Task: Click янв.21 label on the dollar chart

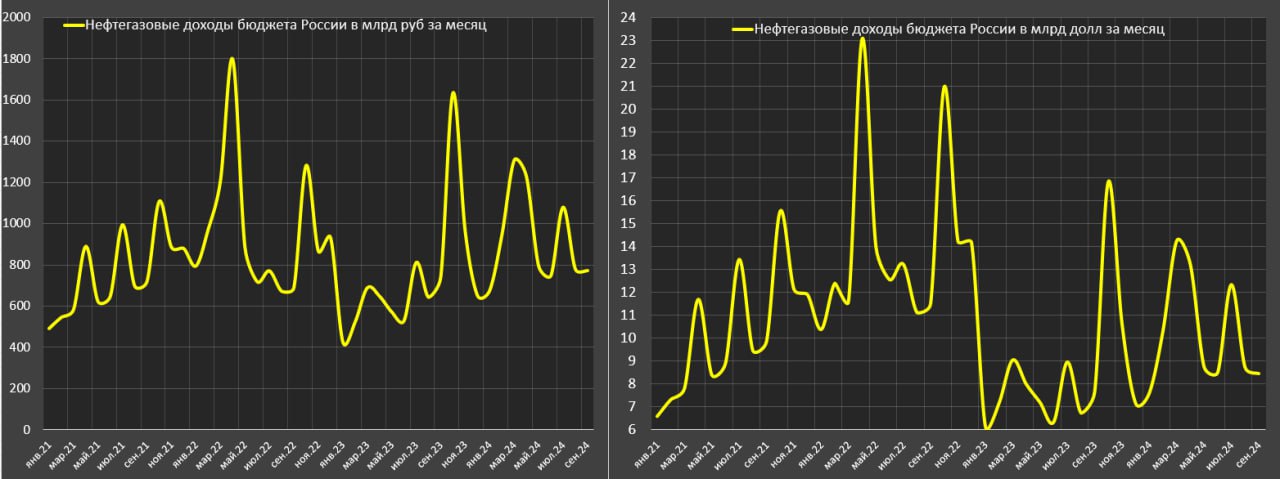Action: 649,457
